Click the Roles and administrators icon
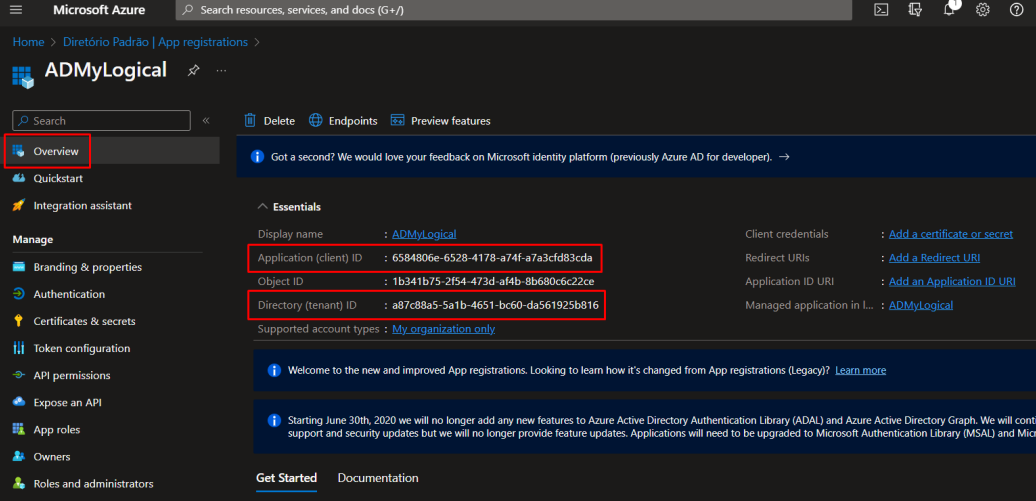Viewport: 1036px width, 501px height. coord(19,484)
